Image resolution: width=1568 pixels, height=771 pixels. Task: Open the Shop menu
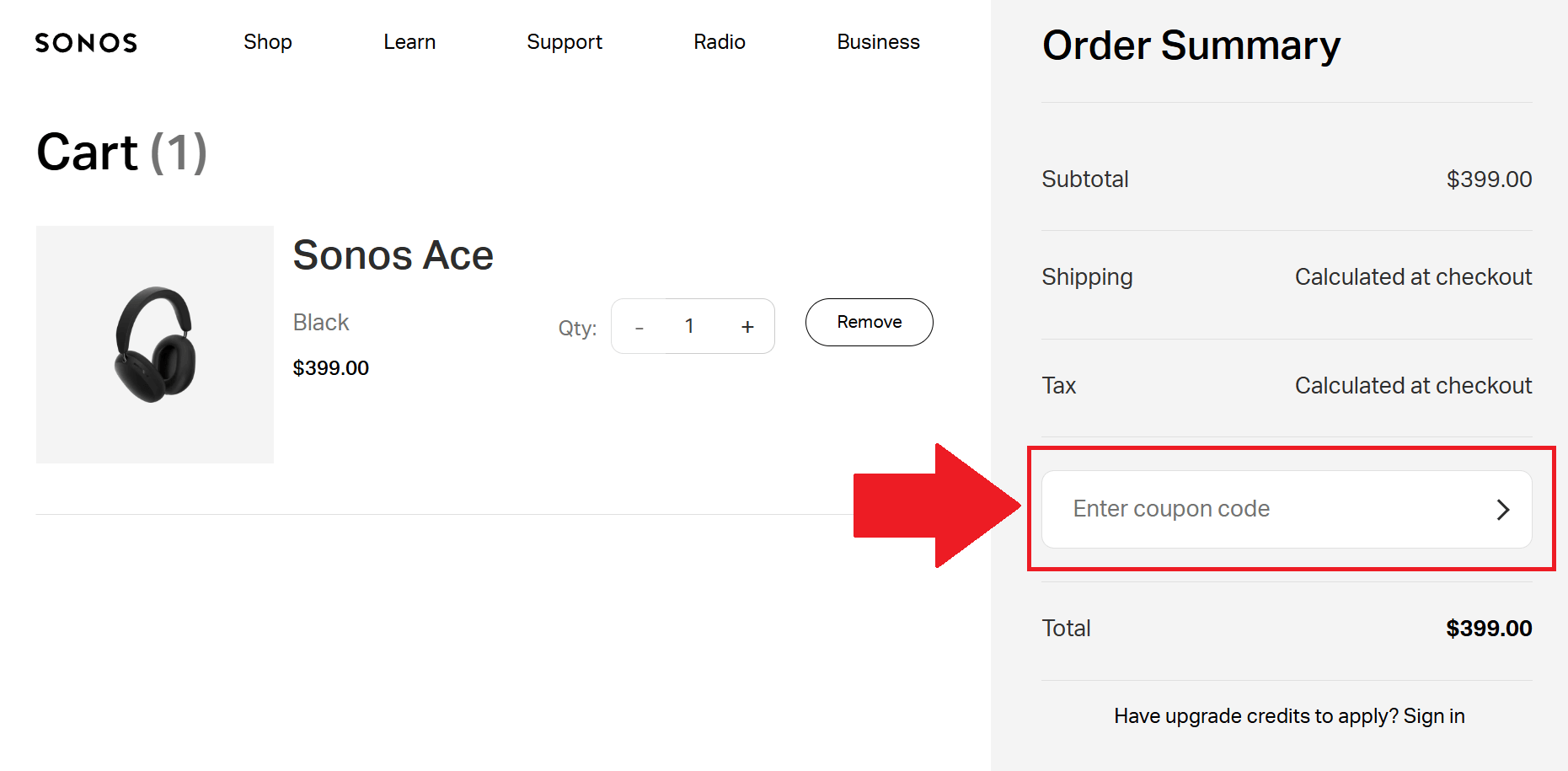(268, 42)
